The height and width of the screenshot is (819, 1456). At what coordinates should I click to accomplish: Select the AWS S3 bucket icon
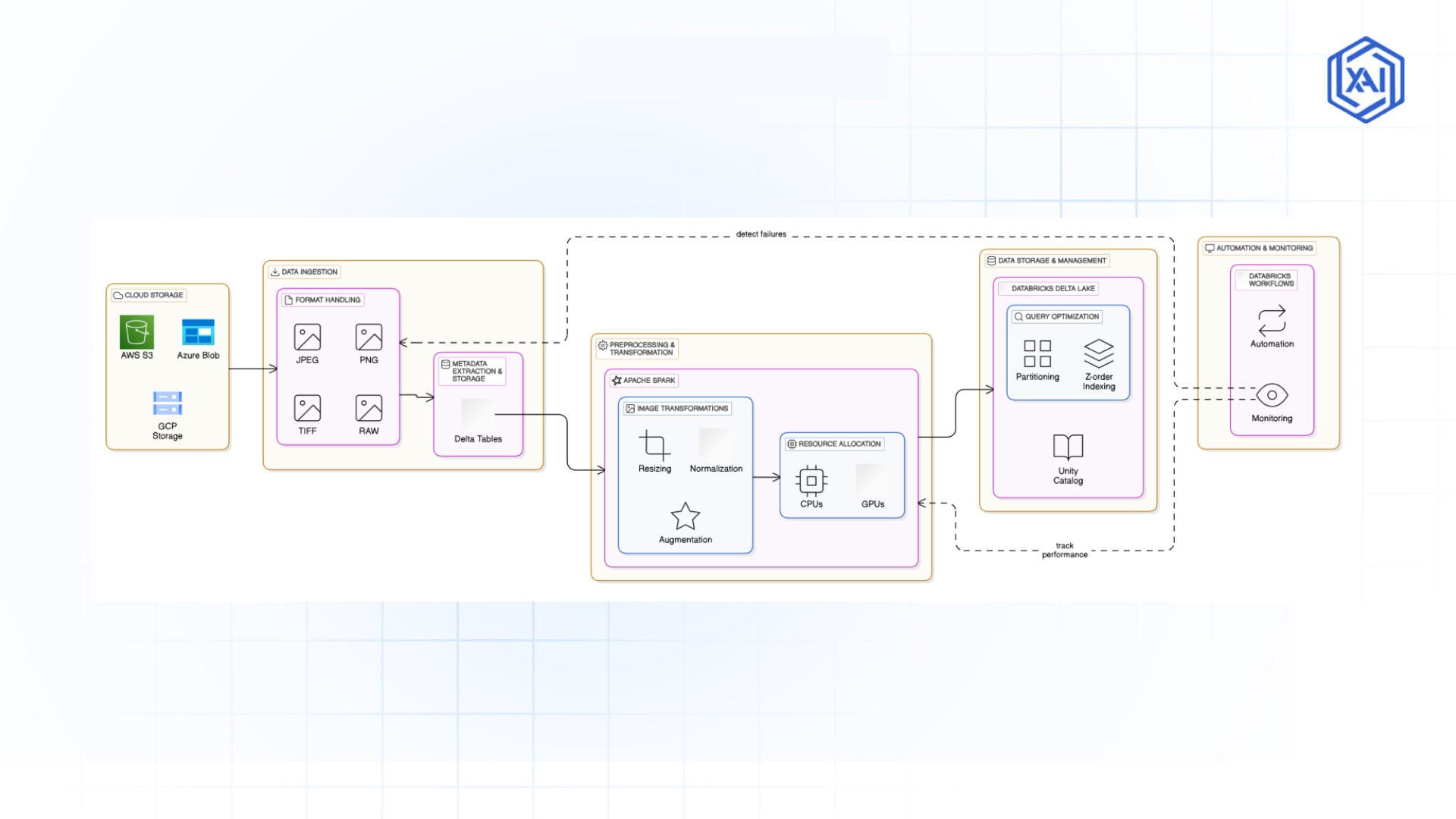[x=136, y=332]
